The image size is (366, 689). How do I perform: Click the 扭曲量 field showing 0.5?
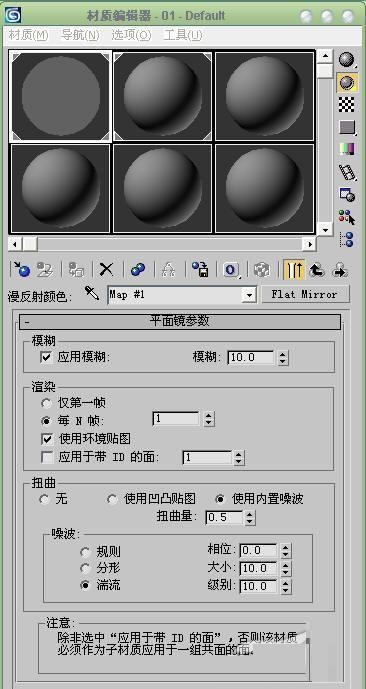point(224,517)
